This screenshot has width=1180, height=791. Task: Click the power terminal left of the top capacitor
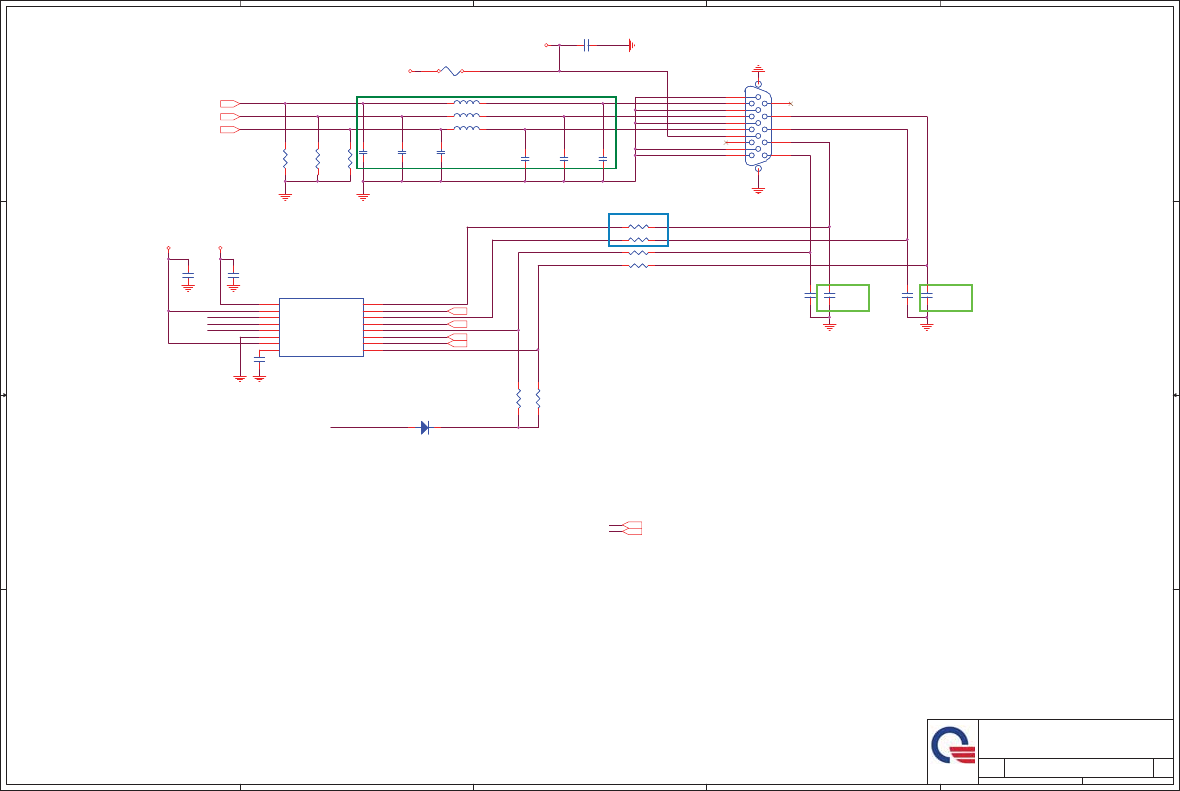tap(546, 45)
